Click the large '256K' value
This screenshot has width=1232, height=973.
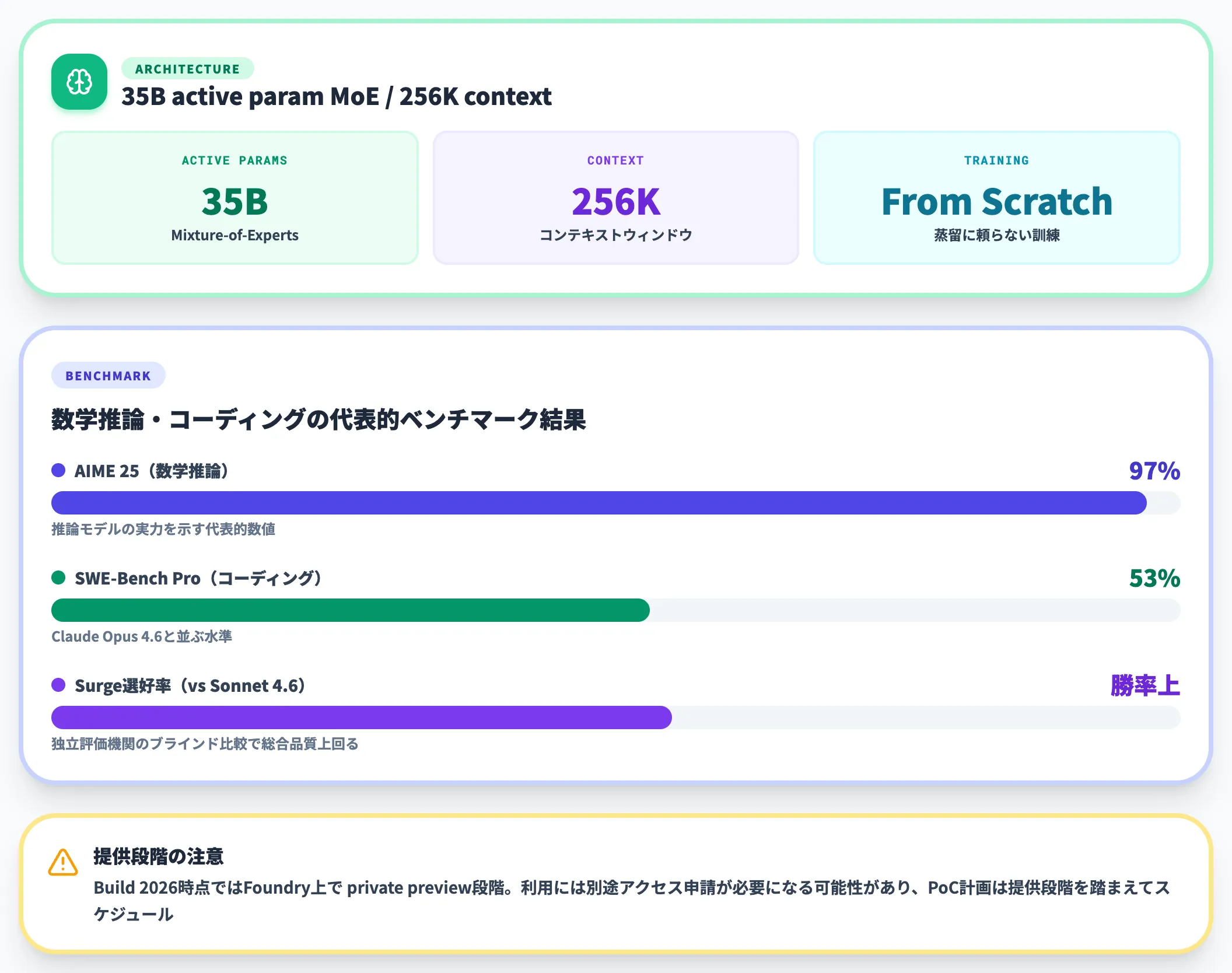[616, 201]
